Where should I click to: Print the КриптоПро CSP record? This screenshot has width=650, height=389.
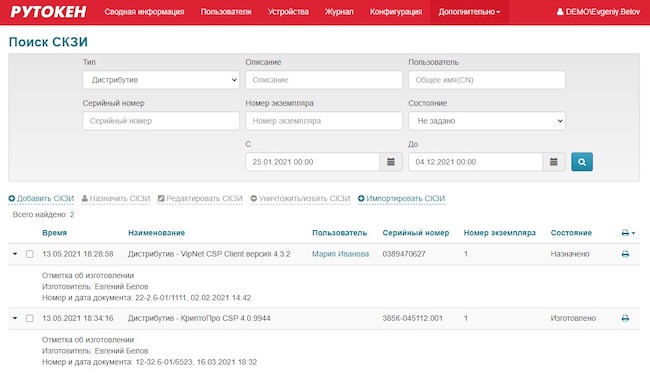point(625,318)
